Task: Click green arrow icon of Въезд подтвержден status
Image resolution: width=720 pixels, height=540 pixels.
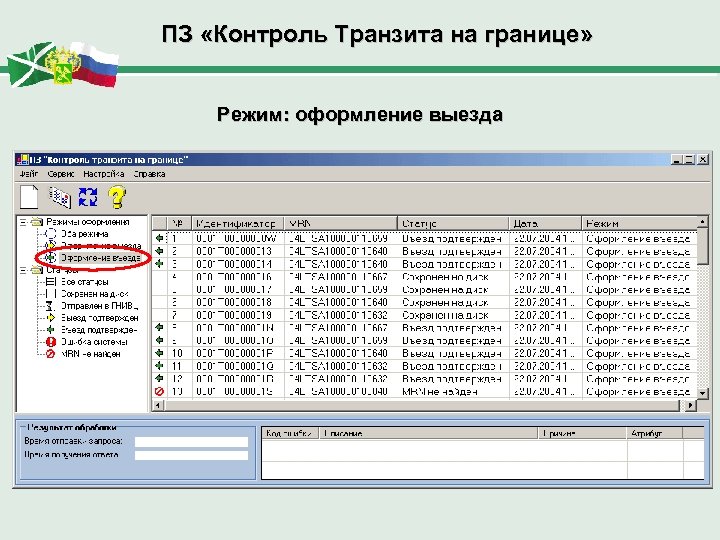Action: 51,330
